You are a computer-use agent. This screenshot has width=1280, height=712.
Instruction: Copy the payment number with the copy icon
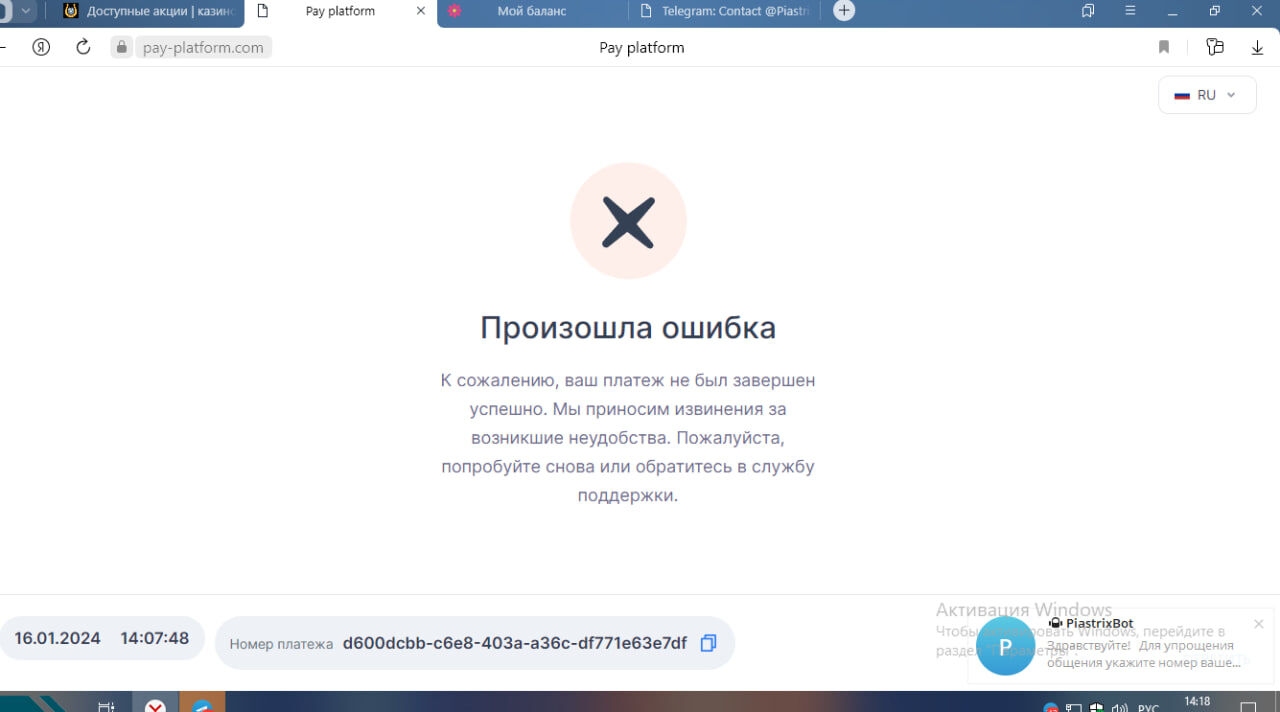(708, 643)
